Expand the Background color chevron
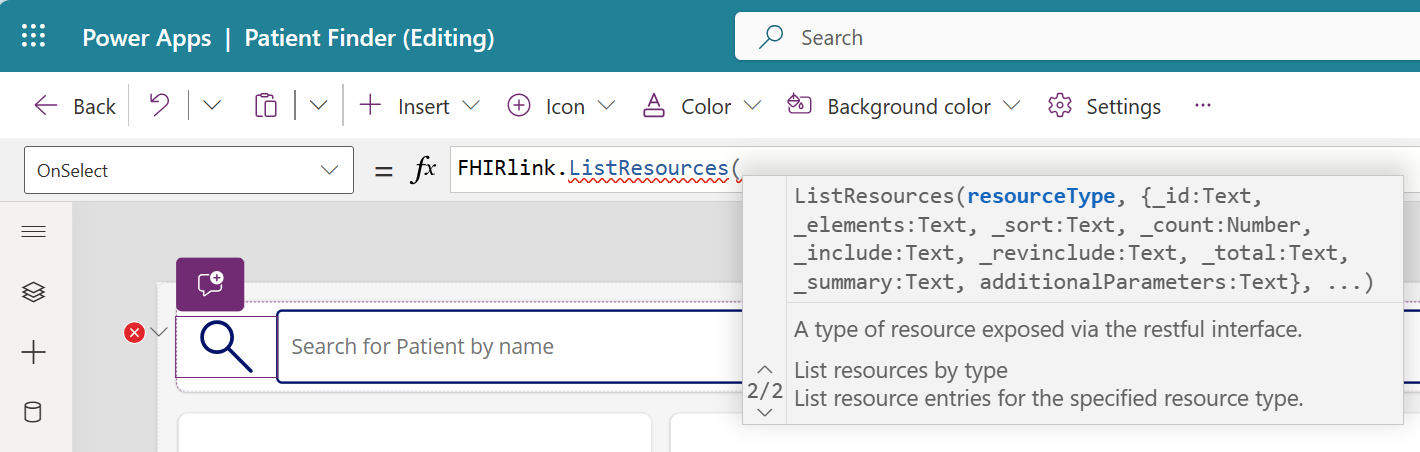This screenshot has height=452, width=1420. pos(1011,106)
